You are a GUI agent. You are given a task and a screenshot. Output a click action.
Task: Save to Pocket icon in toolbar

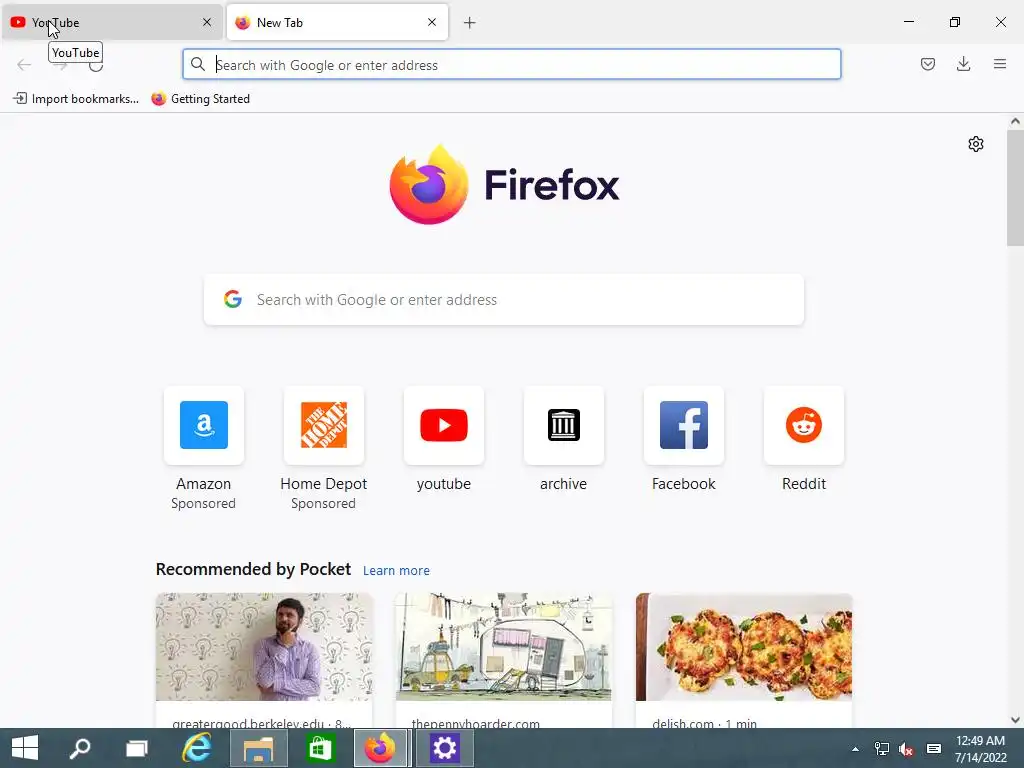click(927, 64)
